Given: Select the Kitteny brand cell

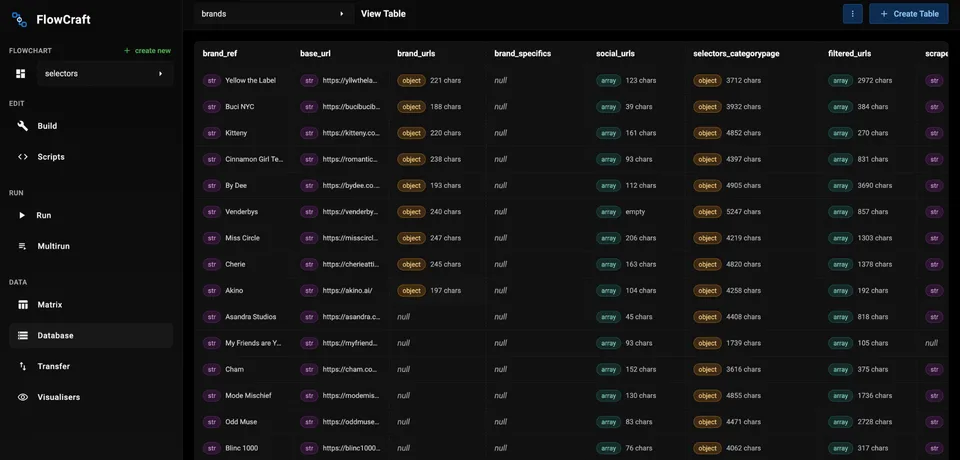Looking at the screenshot, I should (x=242, y=133).
